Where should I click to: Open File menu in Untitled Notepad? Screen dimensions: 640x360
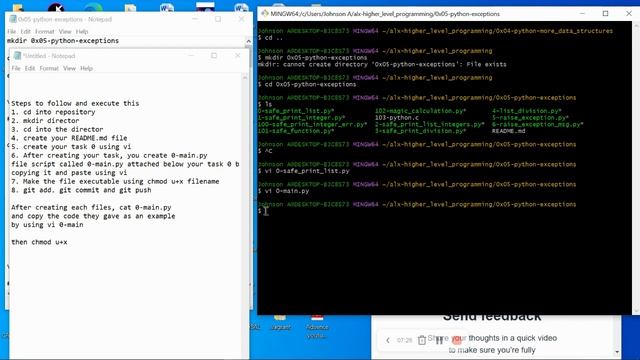(16, 68)
